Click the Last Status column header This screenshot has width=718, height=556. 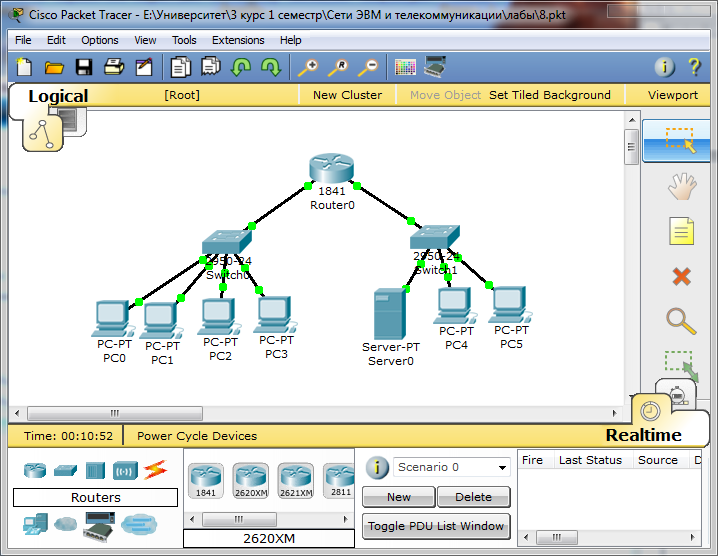[x=590, y=460]
